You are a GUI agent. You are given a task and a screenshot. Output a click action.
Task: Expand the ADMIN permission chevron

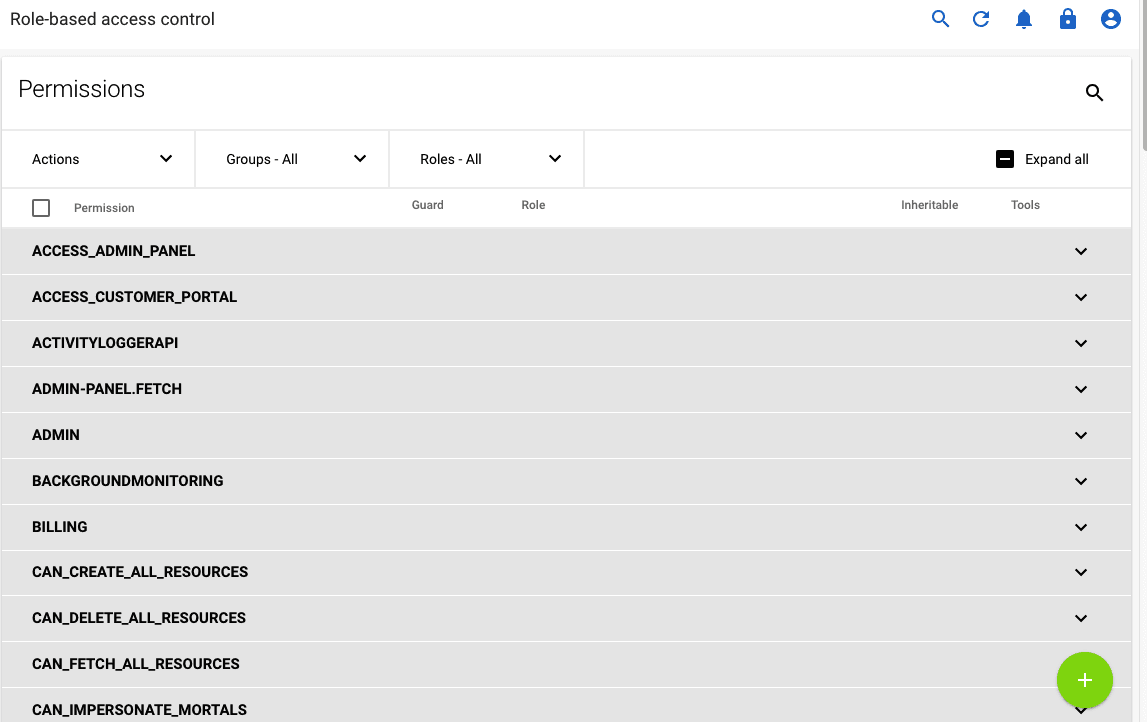tap(1080, 435)
